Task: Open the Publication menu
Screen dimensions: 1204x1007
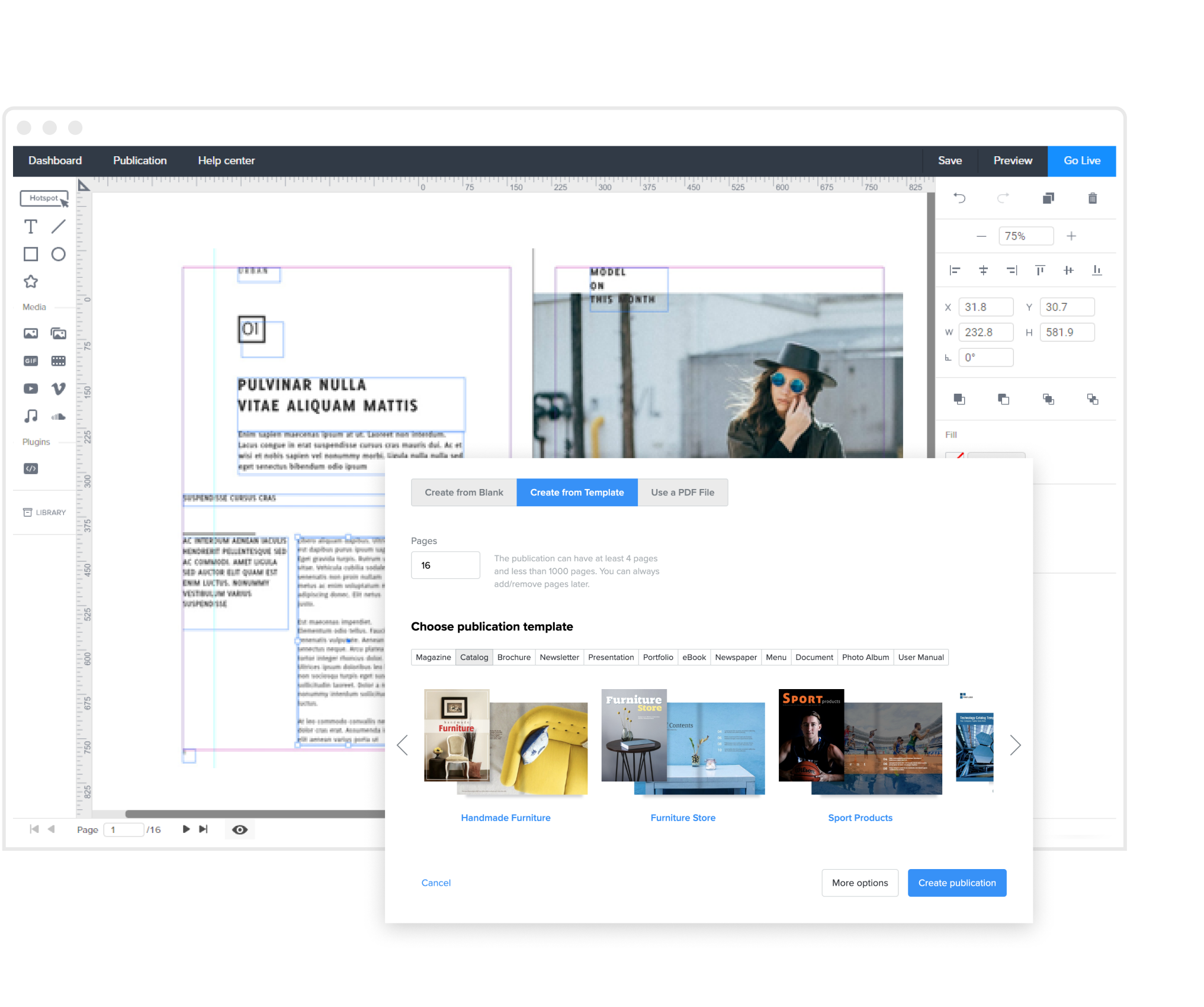Action: tap(139, 160)
